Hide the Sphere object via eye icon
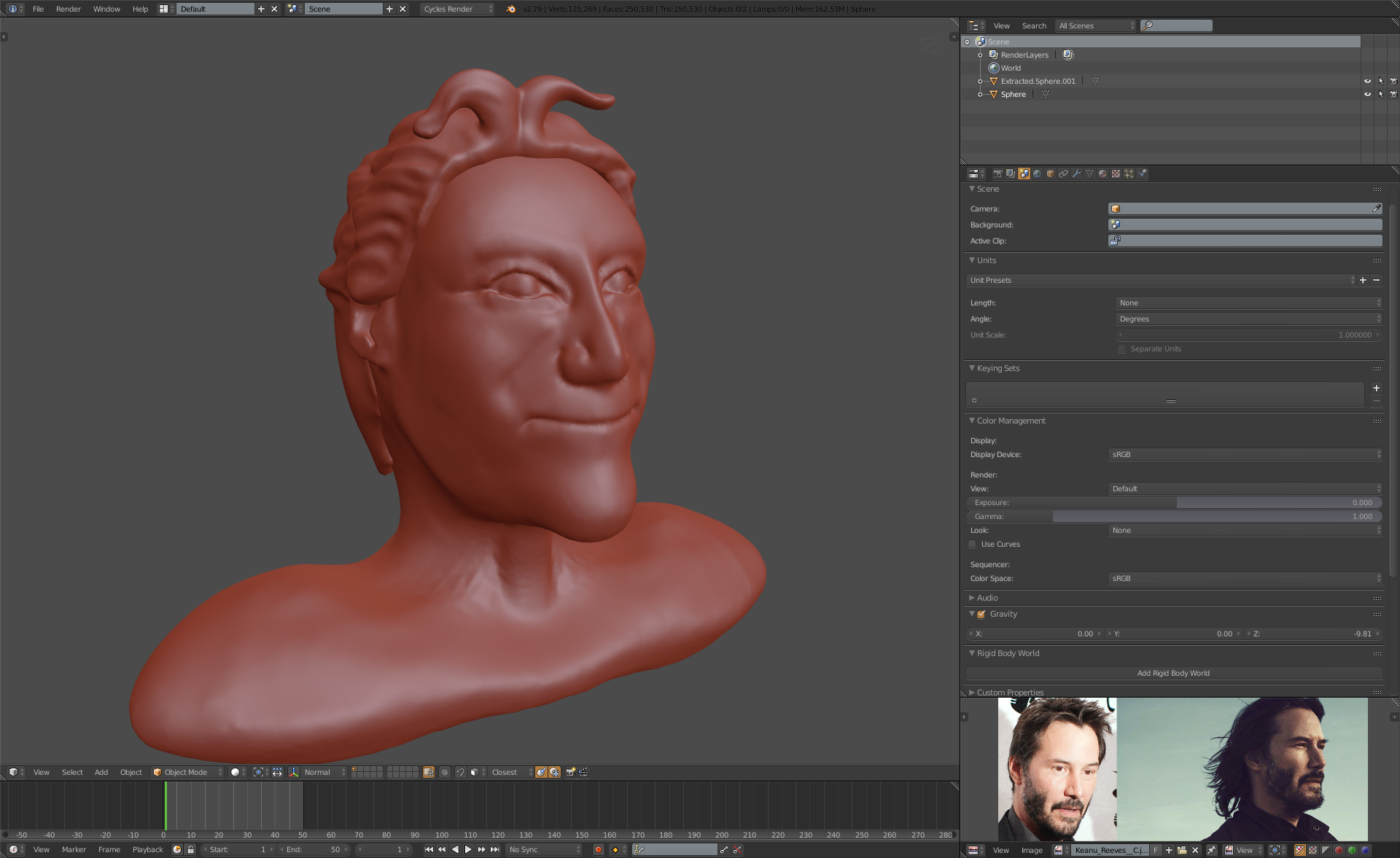Screen dimensions: 1400x858 (x=1367, y=94)
